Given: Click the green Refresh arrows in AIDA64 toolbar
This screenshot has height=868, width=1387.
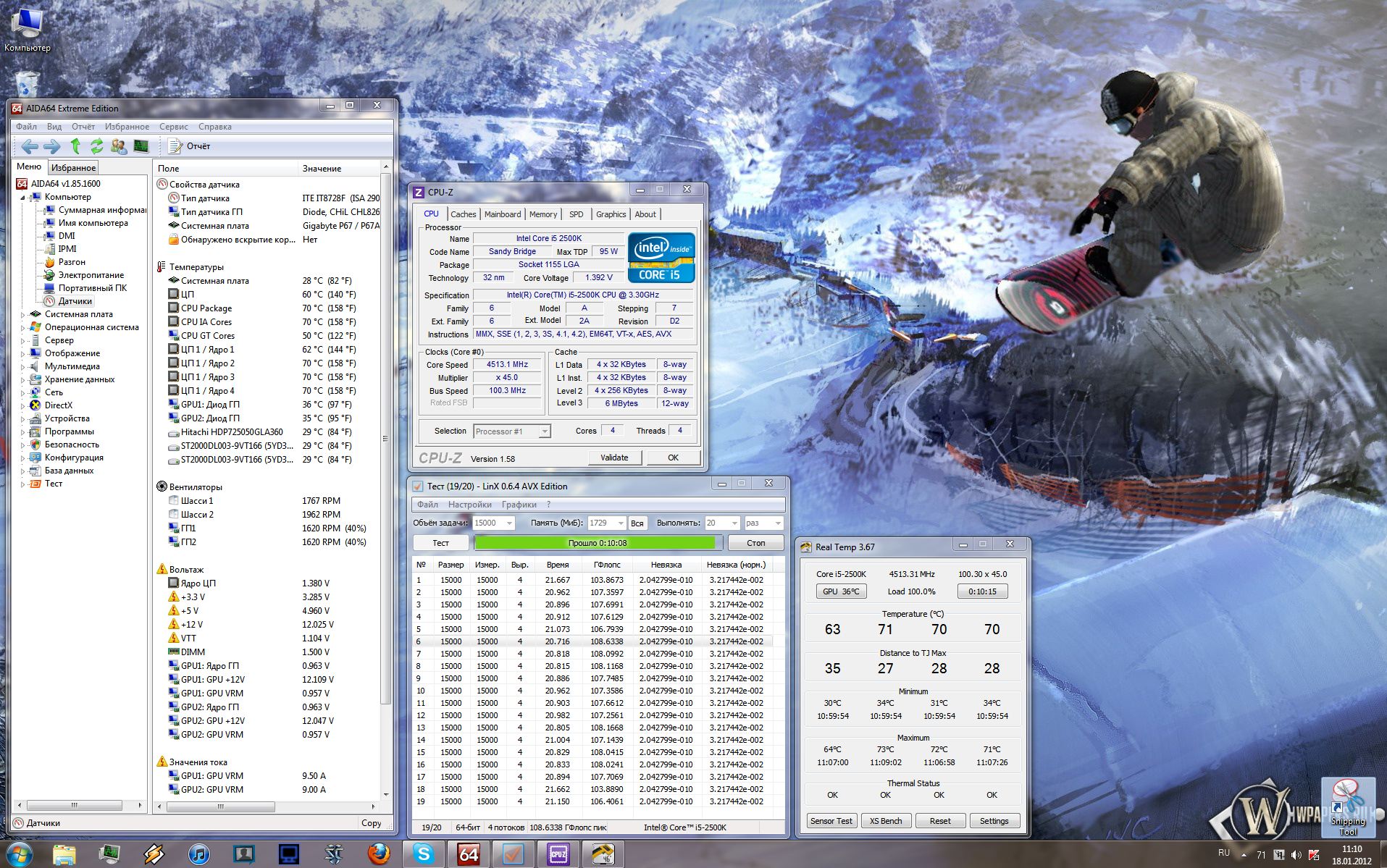Looking at the screenshot, I should (96, 146).
